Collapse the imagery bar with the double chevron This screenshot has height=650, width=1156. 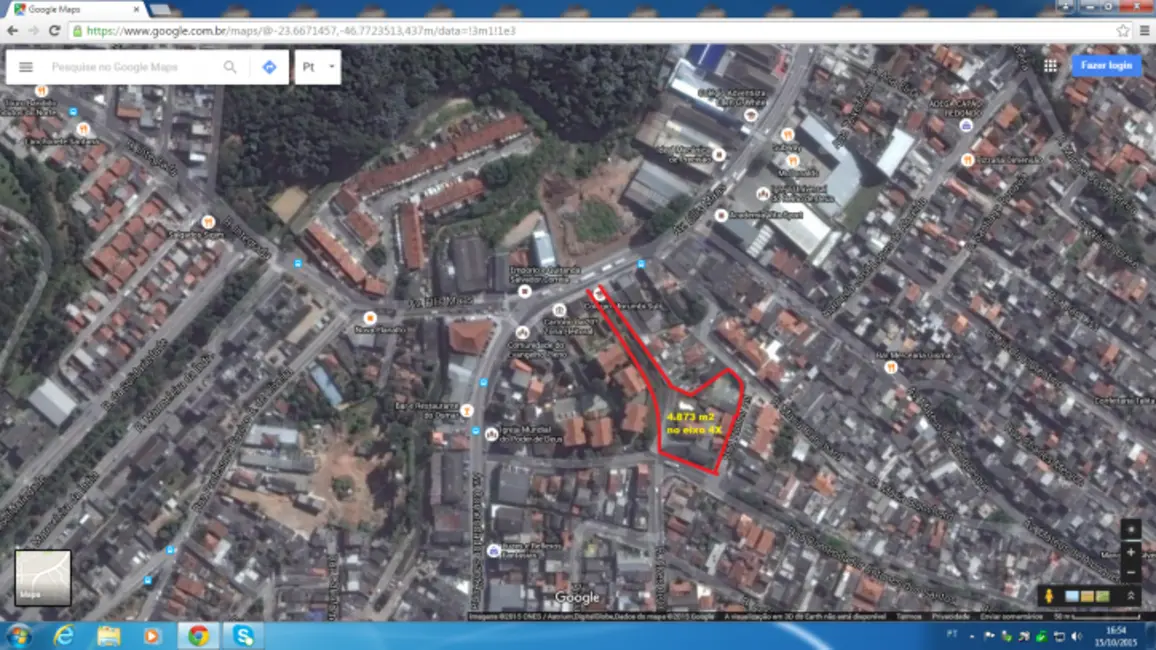point(1131,596)
